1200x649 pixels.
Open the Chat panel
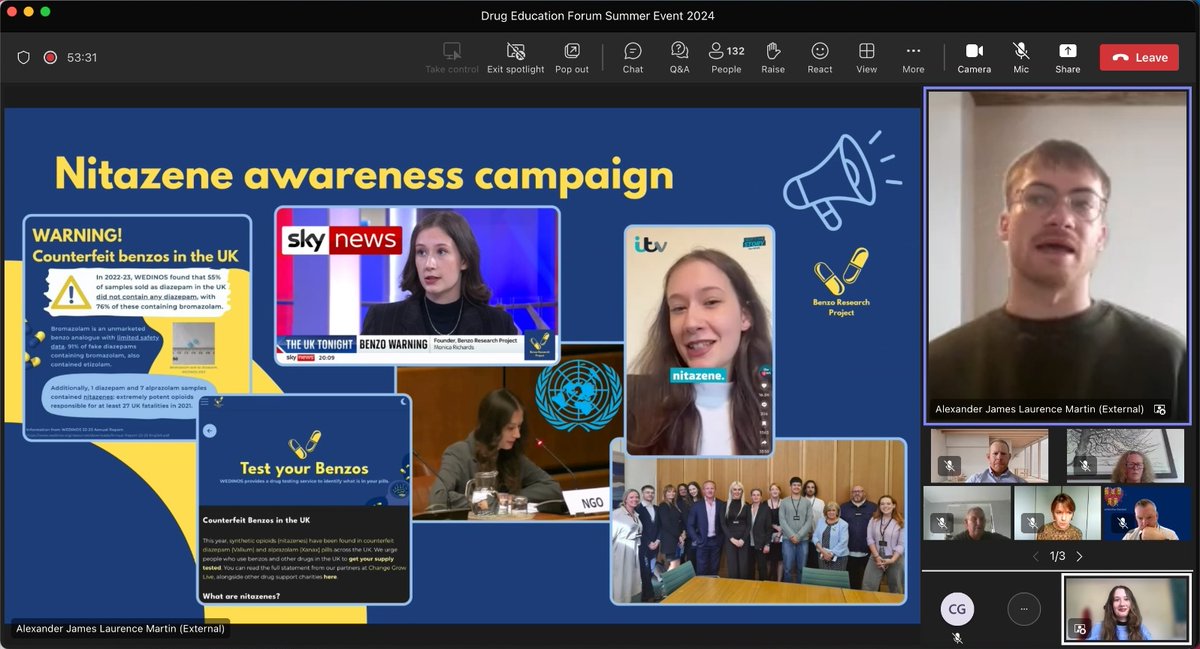[x=633, y=58]
